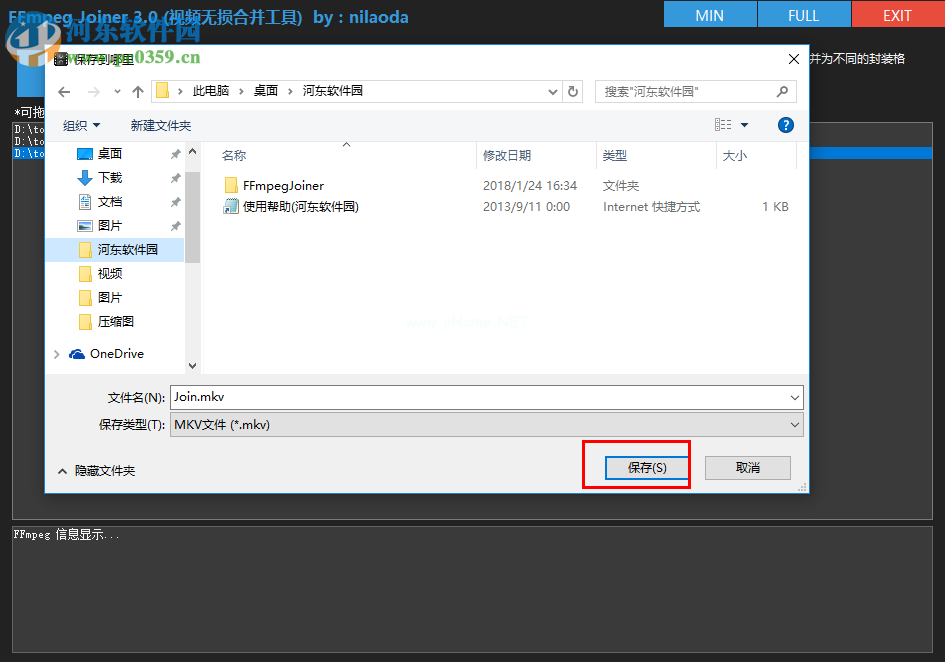The width and height of the screenshot is (945, 662).
Task: Expand the OneDrive tree item
Action: coord(56,353)
